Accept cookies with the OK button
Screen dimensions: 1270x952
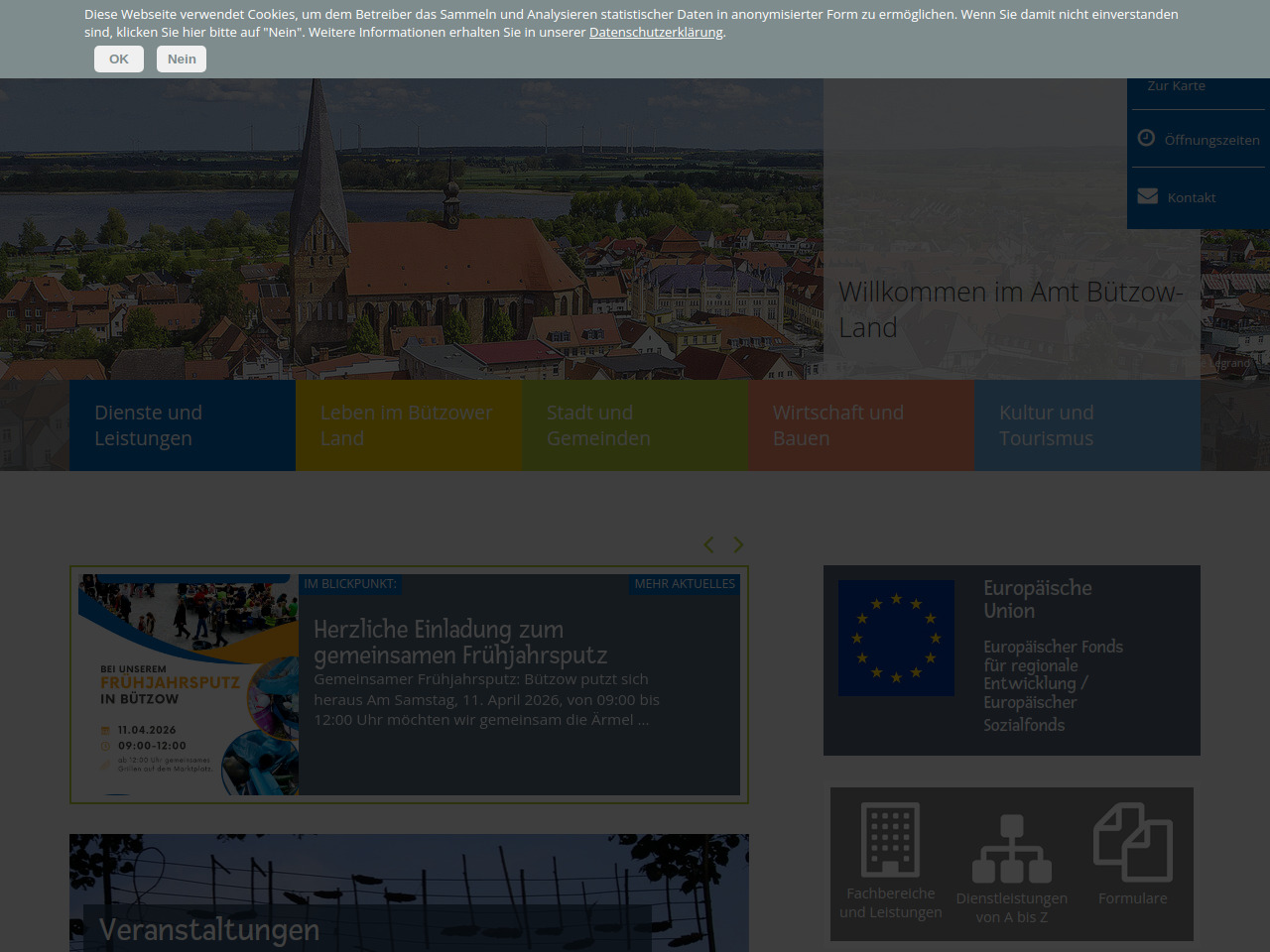tap(119, 59)
